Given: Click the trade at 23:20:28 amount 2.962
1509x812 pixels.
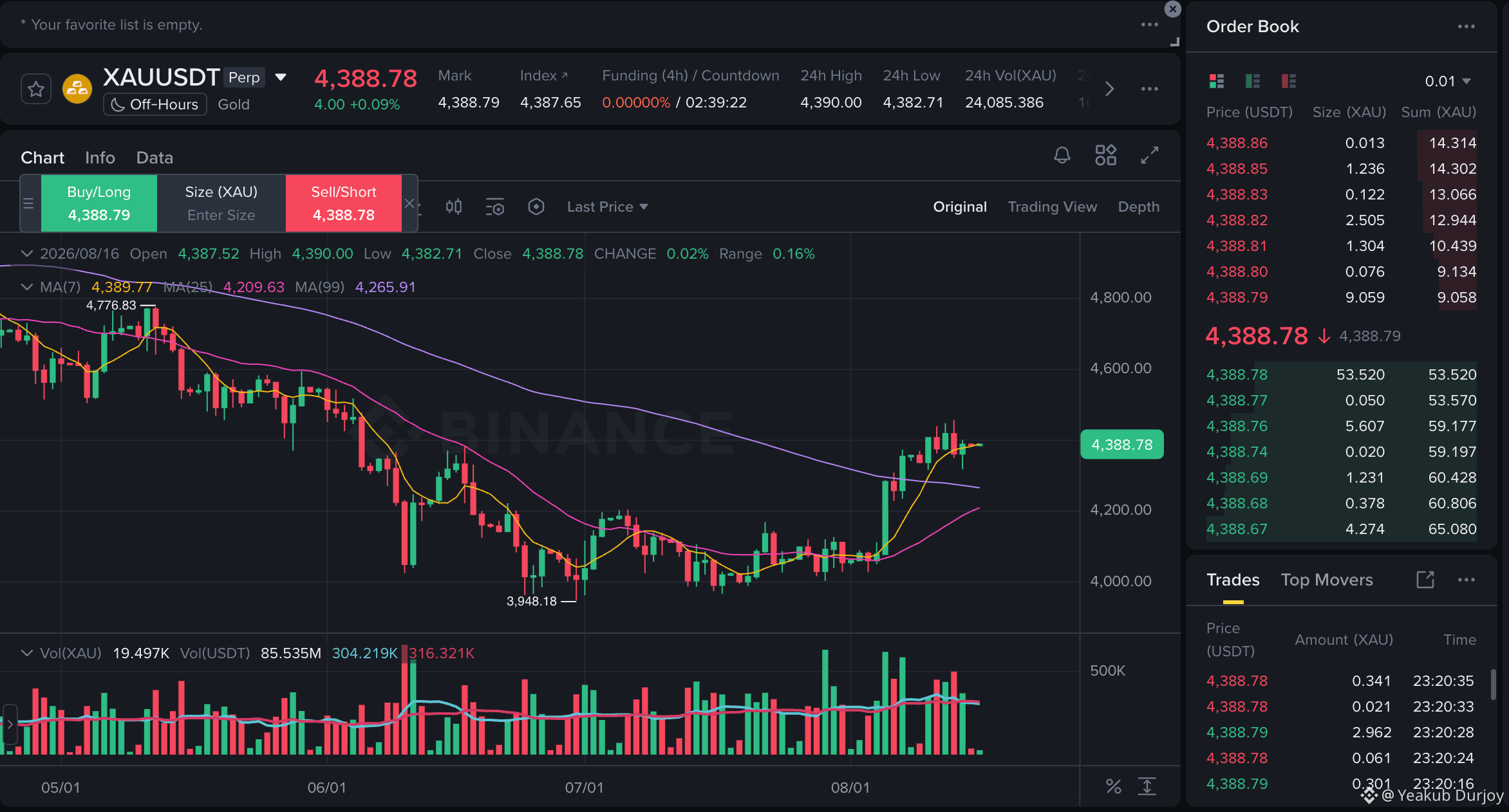Looking at the screenshot, I should click(1340, 732).
